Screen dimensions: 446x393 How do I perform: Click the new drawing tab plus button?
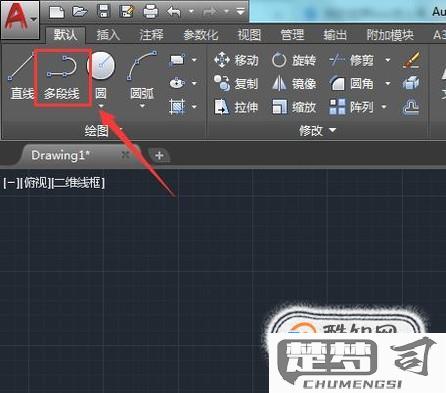click(x=159, y=155)
